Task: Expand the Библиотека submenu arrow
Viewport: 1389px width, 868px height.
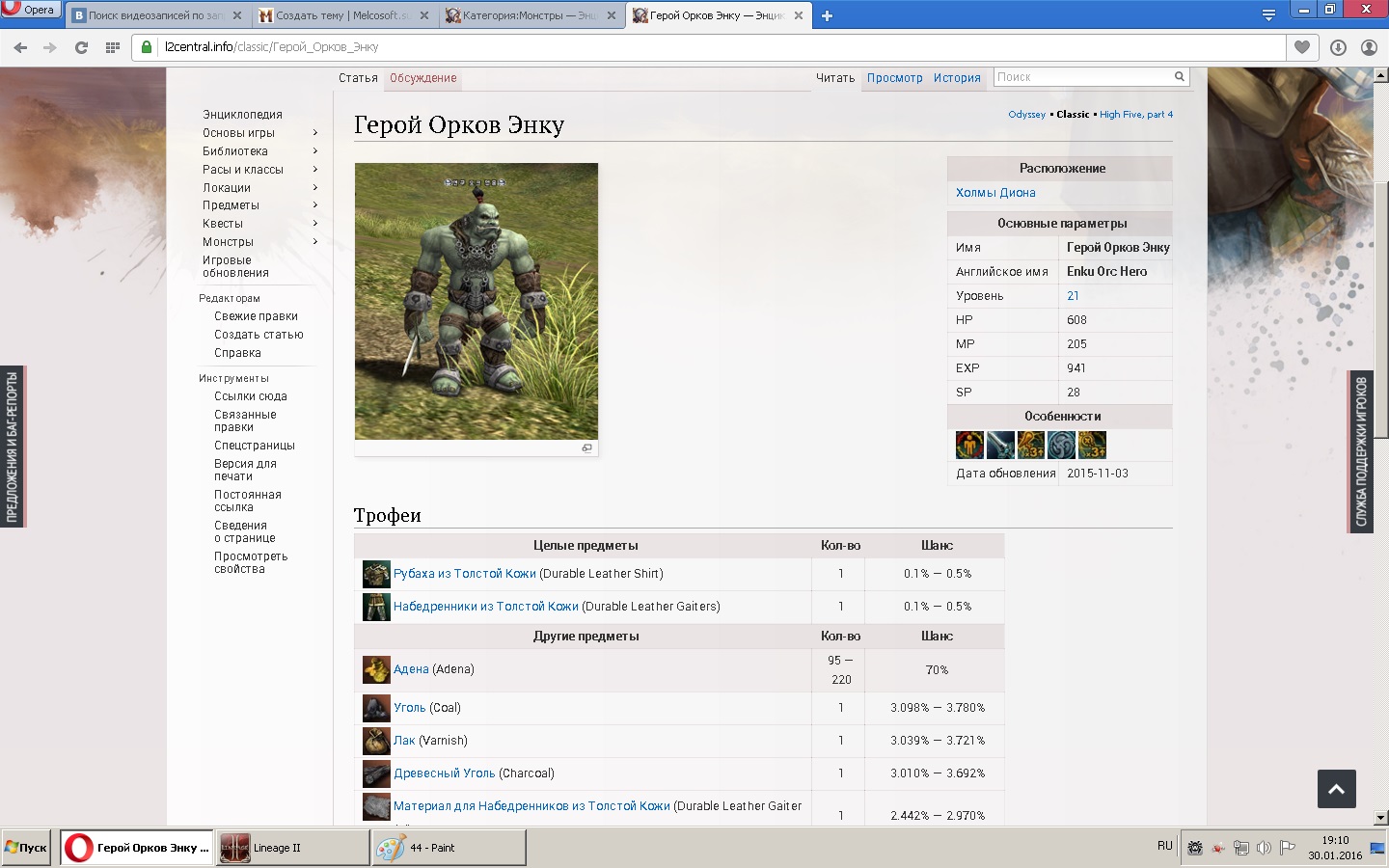Action: [315, 151]
